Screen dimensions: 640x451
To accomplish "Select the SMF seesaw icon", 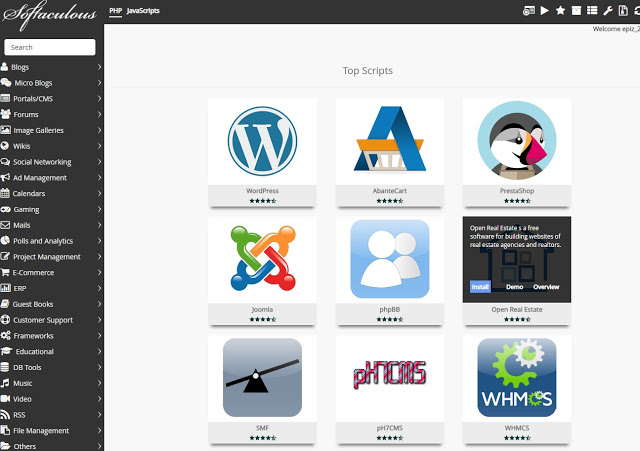I will point(262,377).
